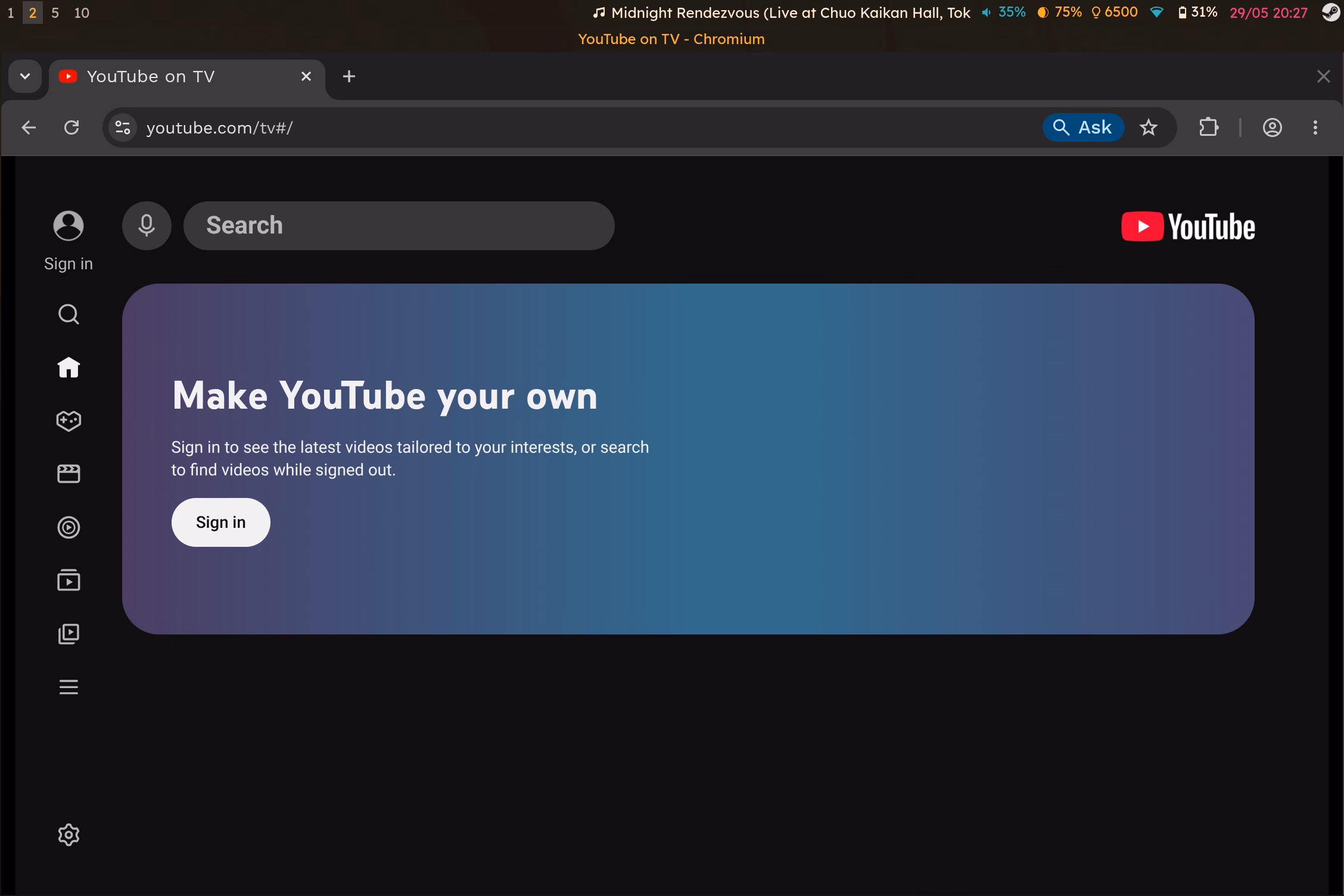Click Sign in label under avatar
This screenshot has width=1344, height=896.
[x=69, y=264]
